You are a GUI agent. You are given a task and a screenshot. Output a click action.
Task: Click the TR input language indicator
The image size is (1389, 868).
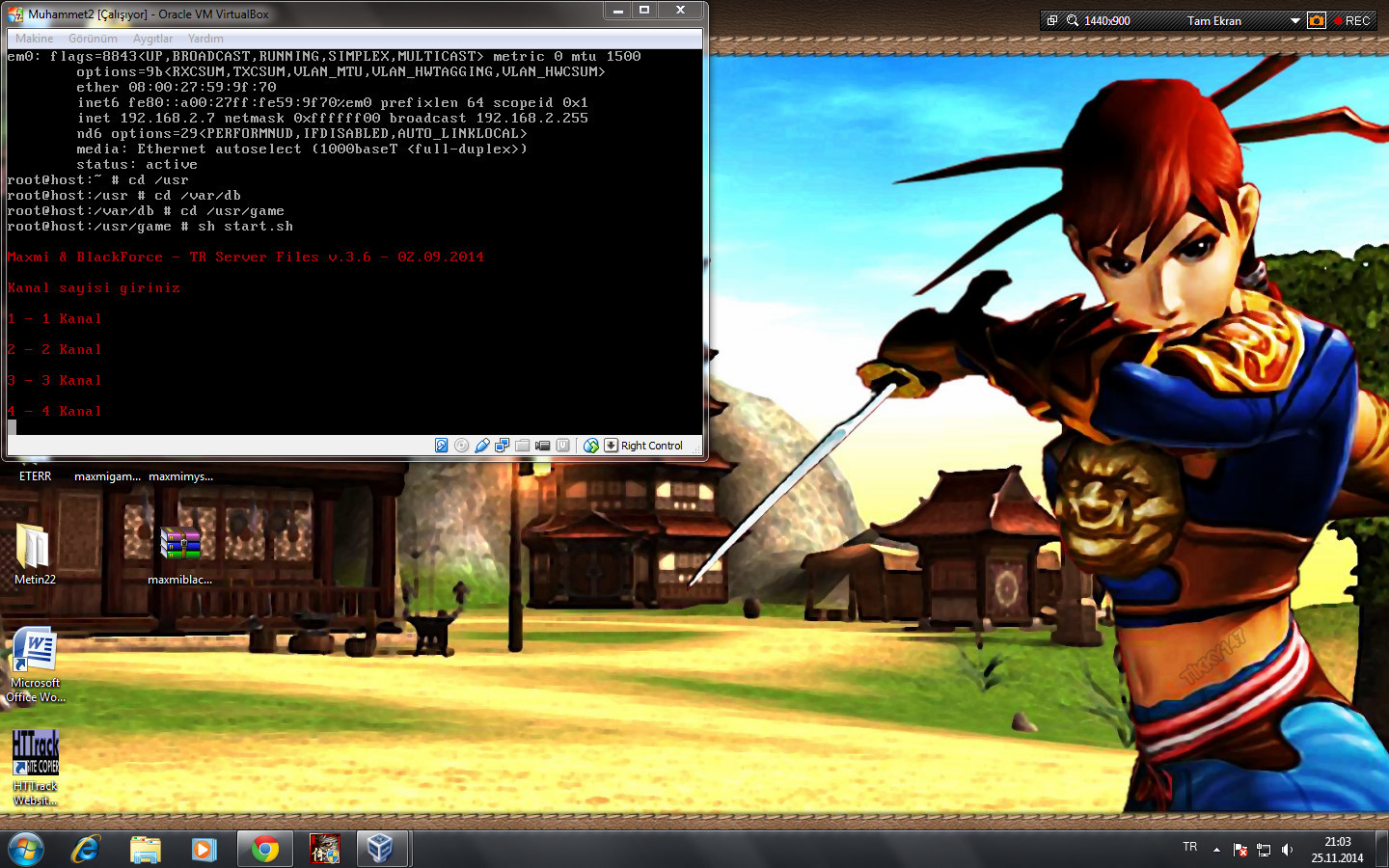(x=1190, y=847)
